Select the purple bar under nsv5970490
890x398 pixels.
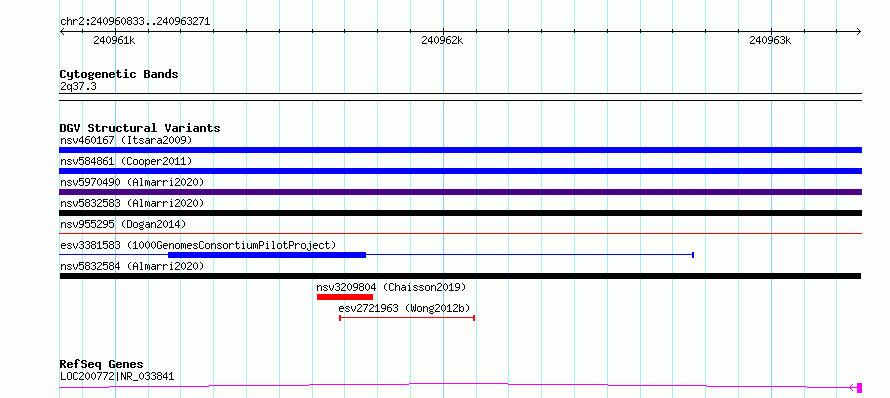pos(460,192)
